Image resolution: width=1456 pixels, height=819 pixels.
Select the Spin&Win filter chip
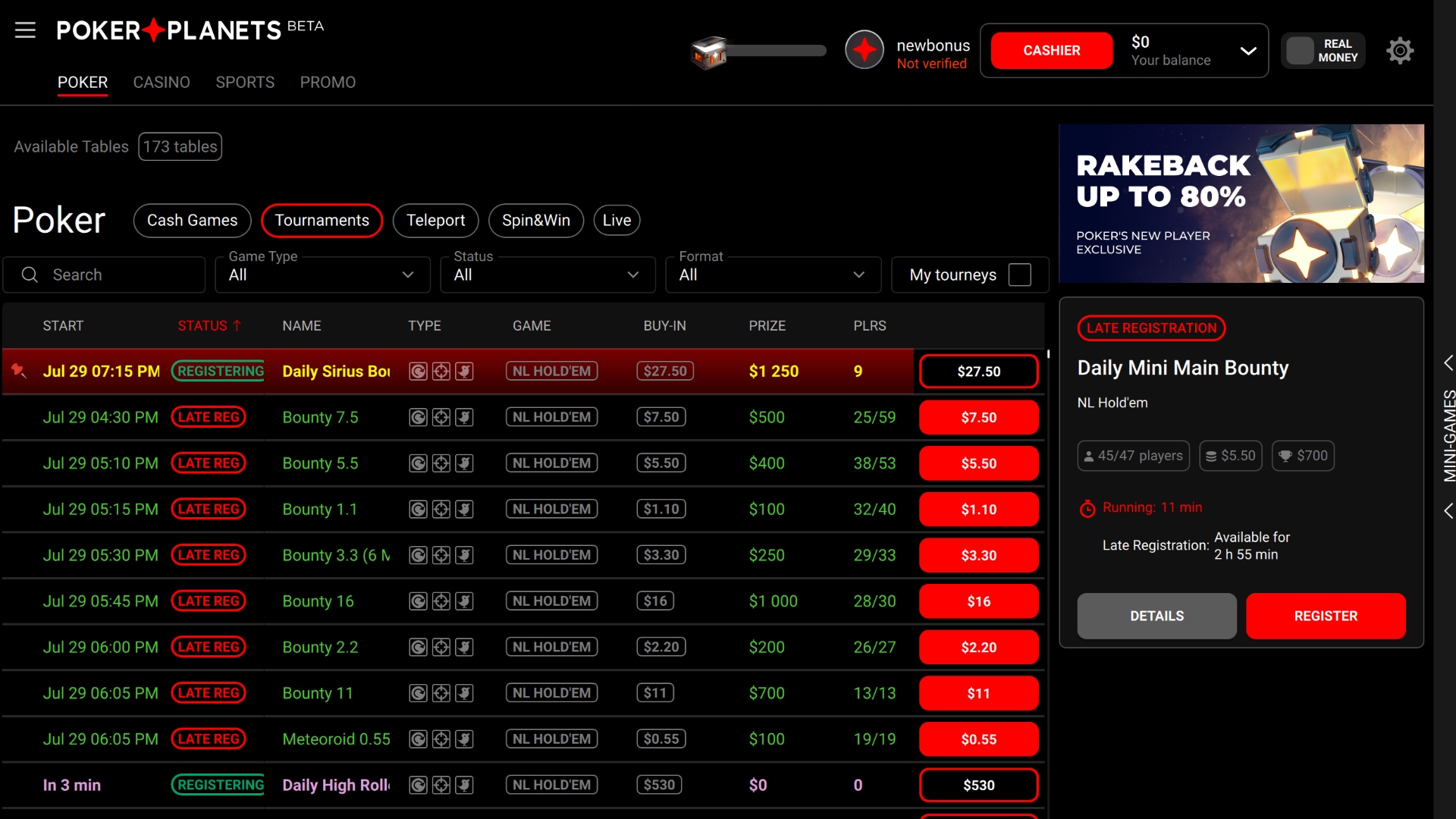coord(535,221)
